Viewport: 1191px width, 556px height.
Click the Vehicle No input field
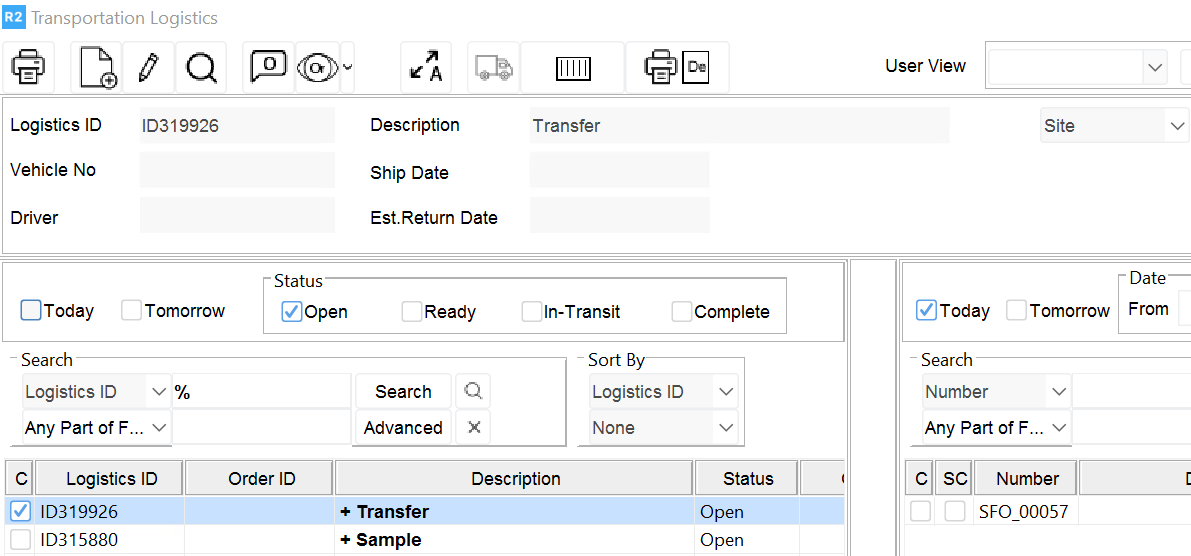click(x=237, y=171)
